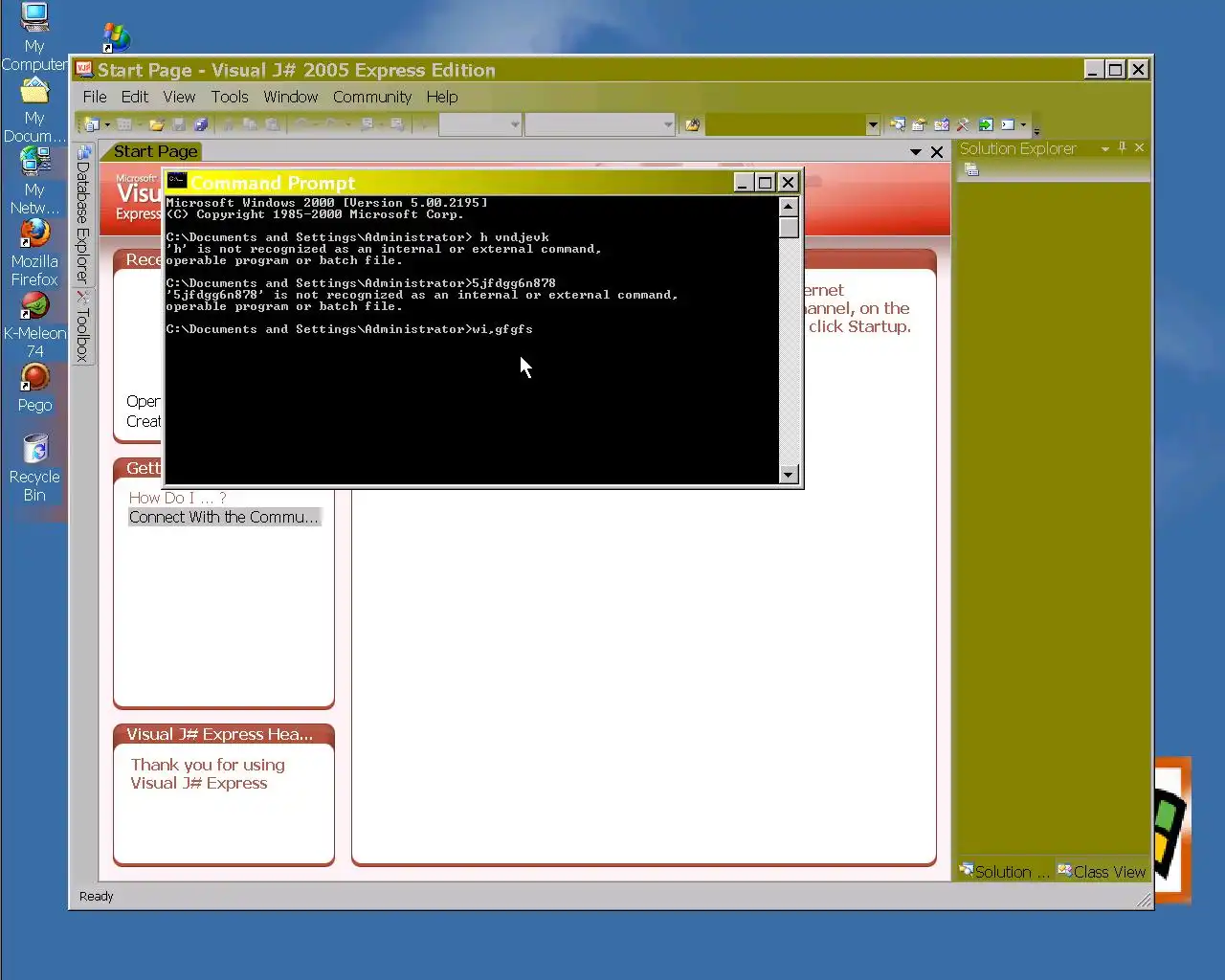Open the toolbar options overflow arrow

tap(1036, 129)
